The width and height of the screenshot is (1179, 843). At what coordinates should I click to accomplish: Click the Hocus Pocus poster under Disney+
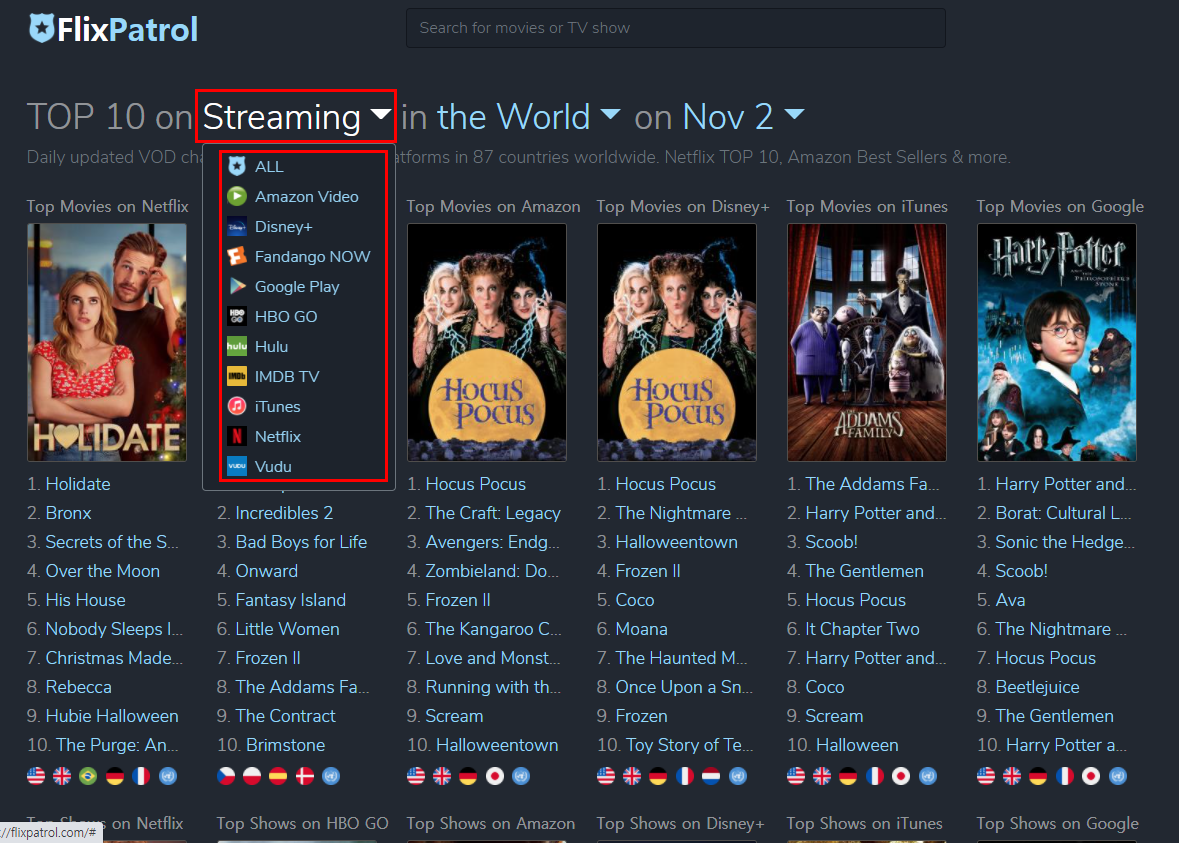pos(677,342)
